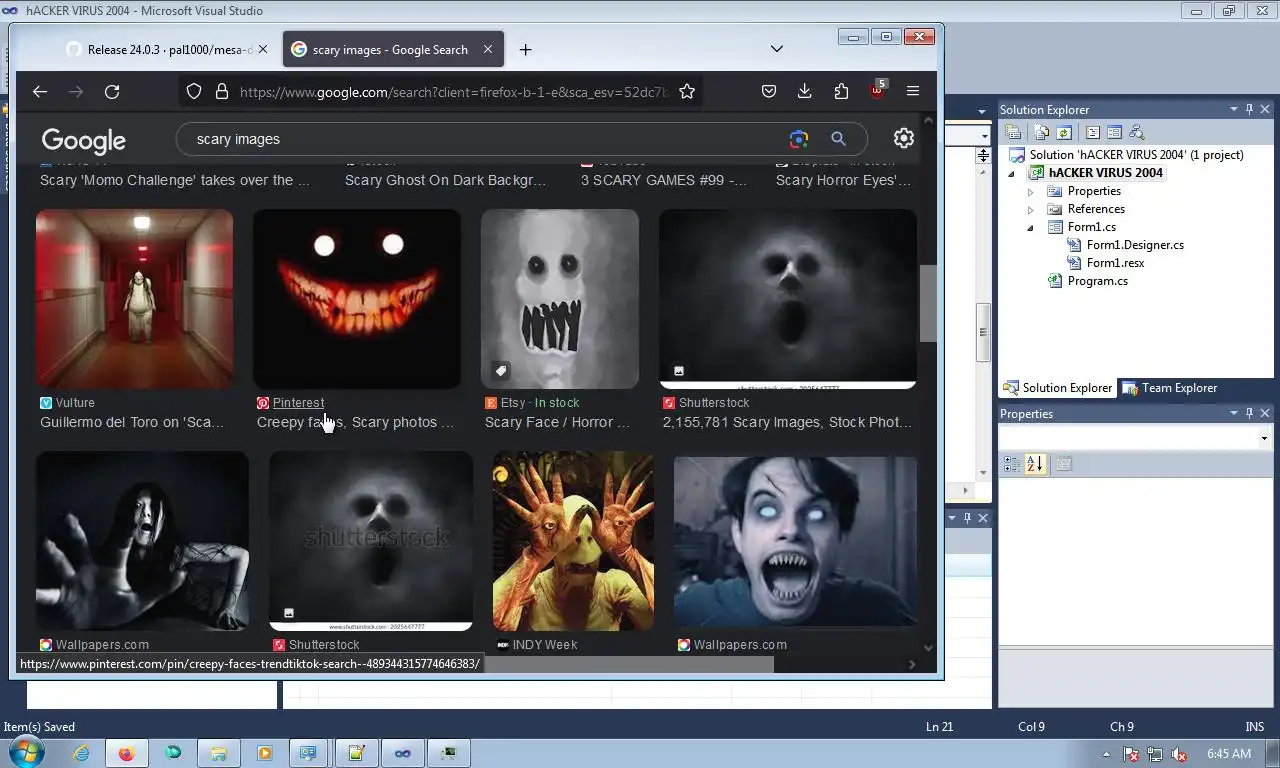The height and width of the screenshot is (768, 1280).
Task: Click the glowing orange smile face thumbnail
Action: (357, 299)
